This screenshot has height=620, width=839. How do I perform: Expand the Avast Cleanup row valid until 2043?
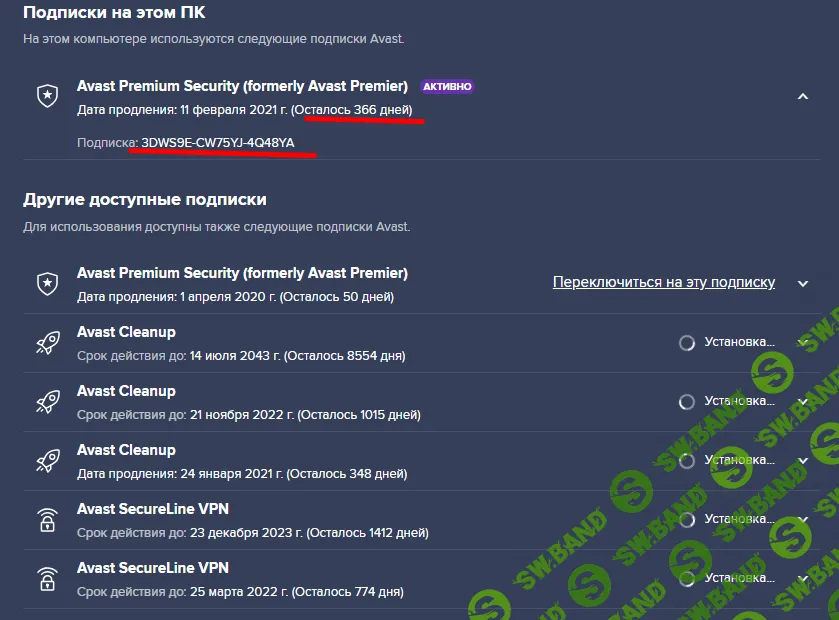pos(802,343)
